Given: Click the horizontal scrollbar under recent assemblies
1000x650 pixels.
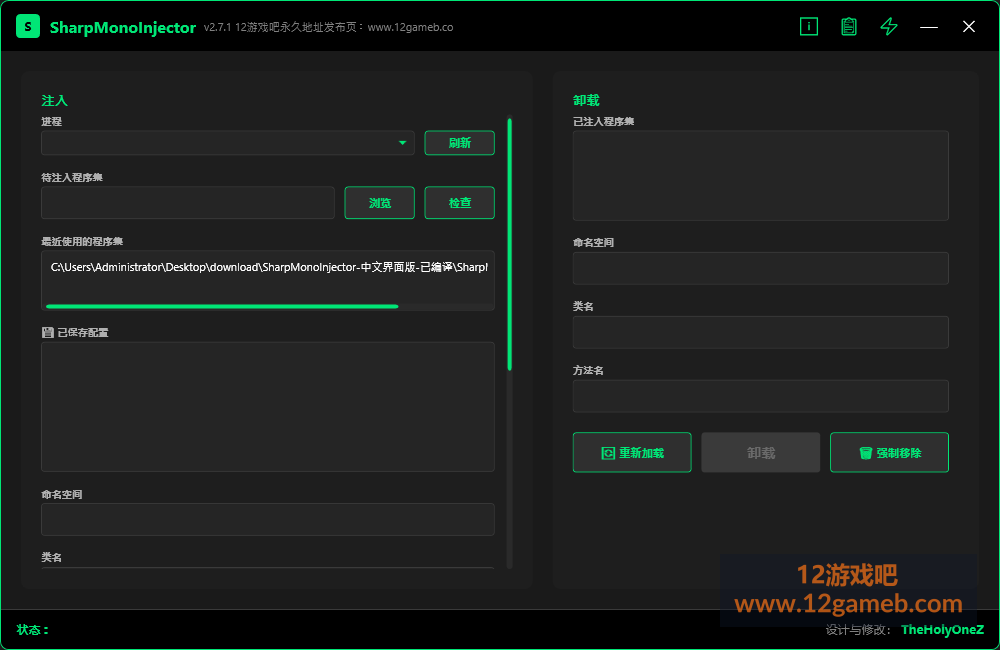Looking at the screenshot, I should coord(222,306).
